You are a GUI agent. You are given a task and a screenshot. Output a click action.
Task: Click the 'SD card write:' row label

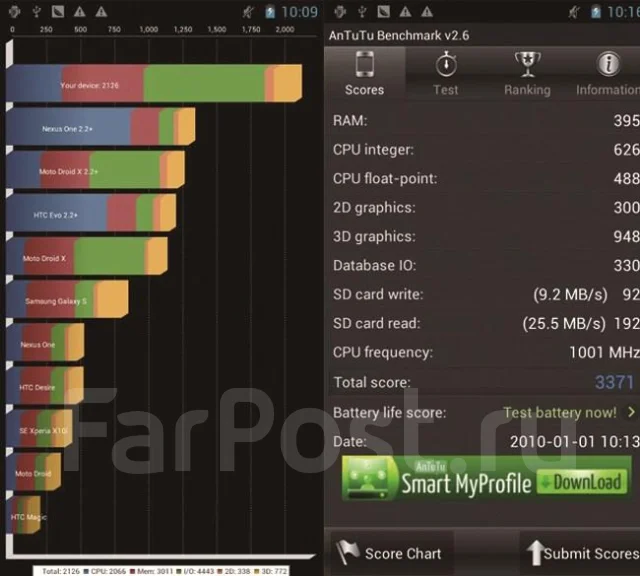coord(378,294)
